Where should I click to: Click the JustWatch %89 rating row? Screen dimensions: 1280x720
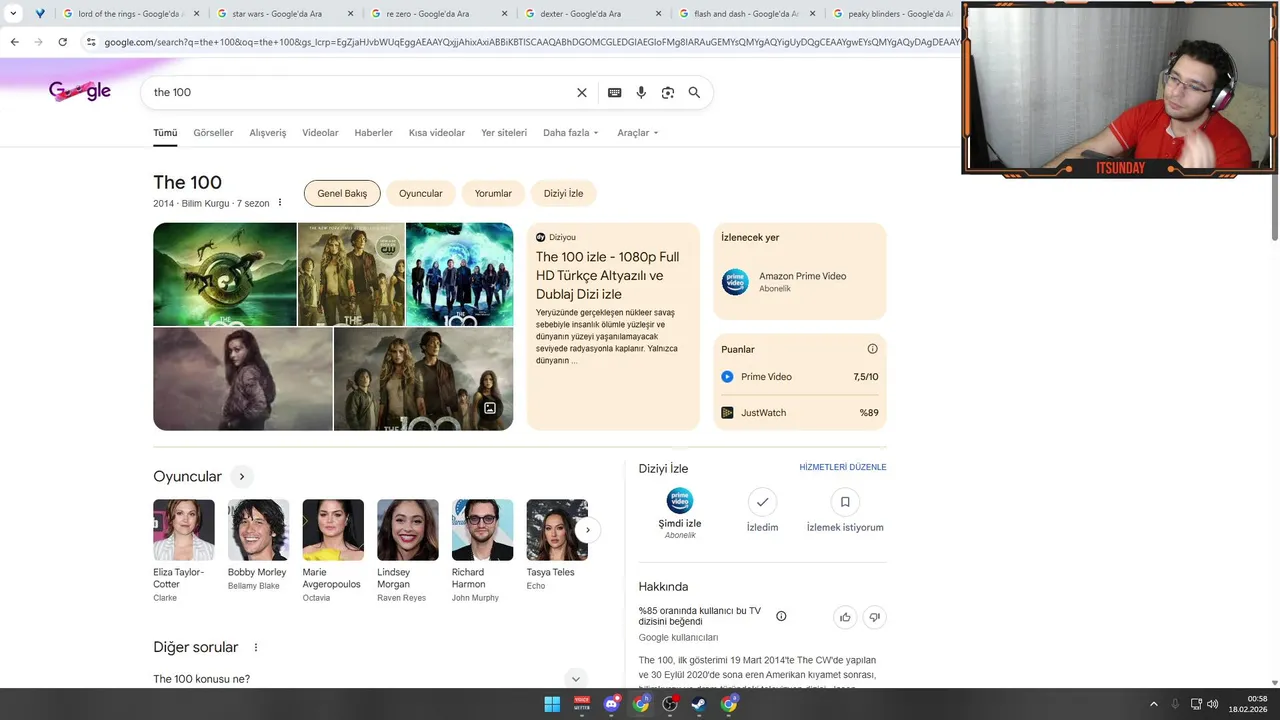pyautogui.click(x=800, y=413)
